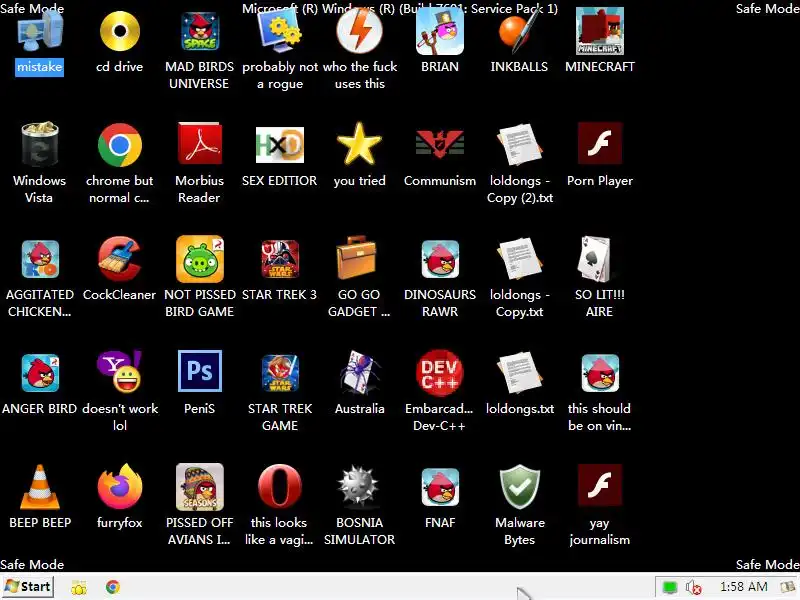
Task: Open Embarcadero Dev-C++ icon
Action: [x=440, y=372]
